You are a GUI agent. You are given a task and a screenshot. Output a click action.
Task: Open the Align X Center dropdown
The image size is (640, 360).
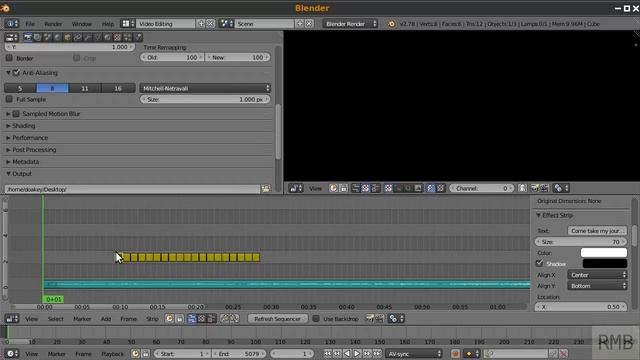pos(597,275)
